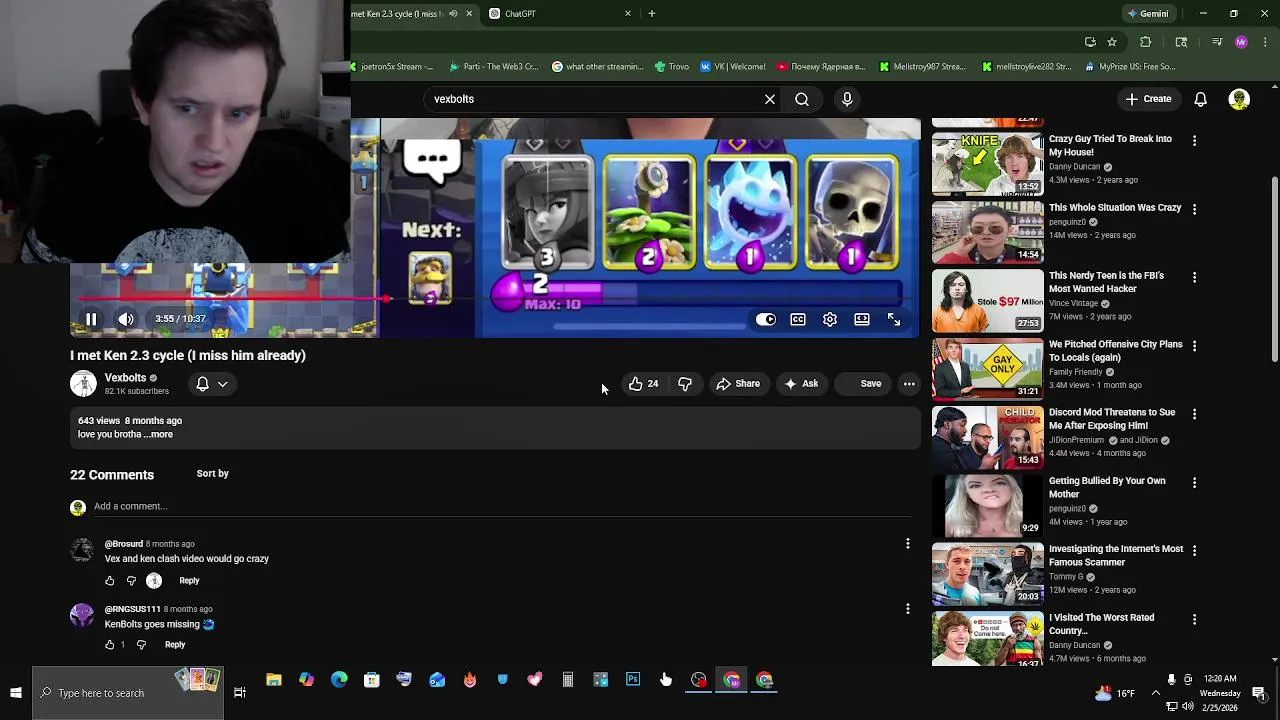Open the video in fullscreen
1280x720 pixels.
[x=894, y=319]
